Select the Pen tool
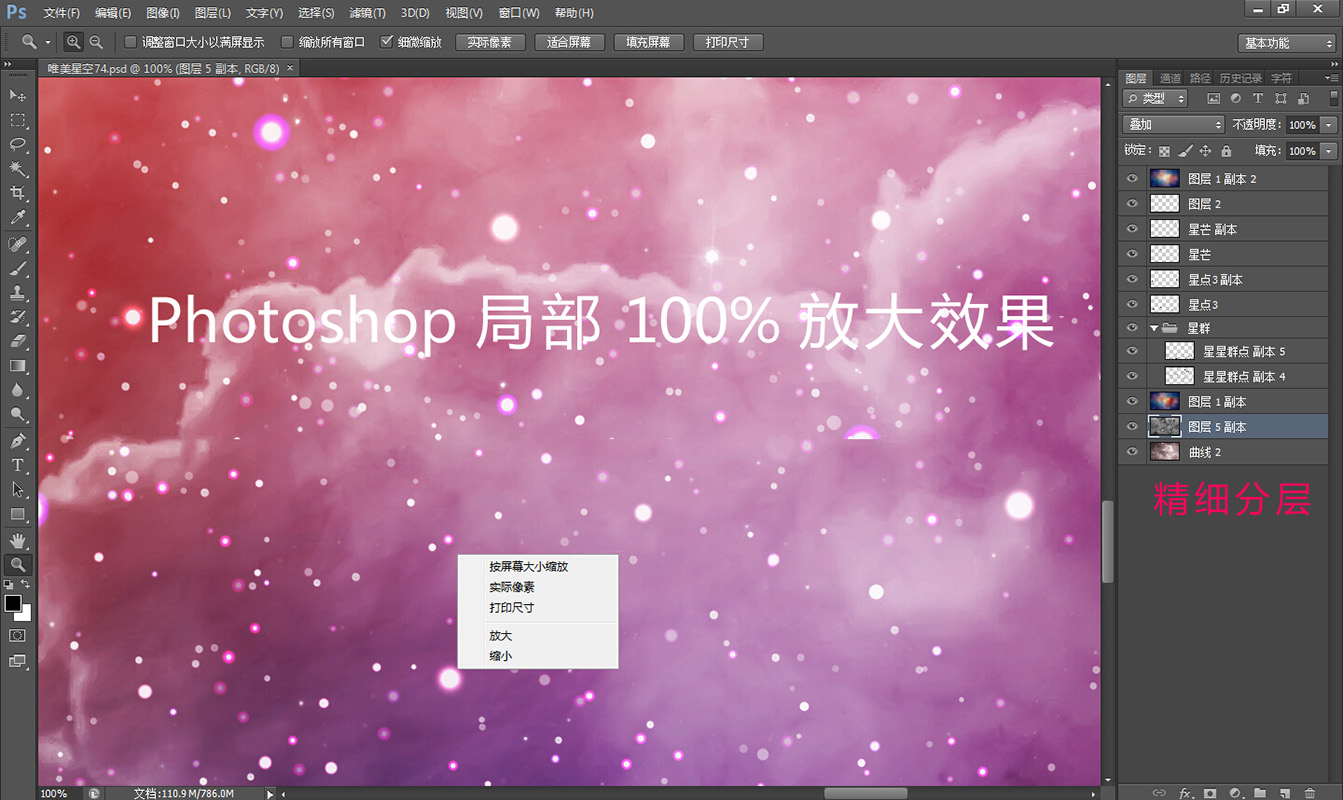Image resolution: width=1343 pixels, height=800 pixels. [18, 441]
